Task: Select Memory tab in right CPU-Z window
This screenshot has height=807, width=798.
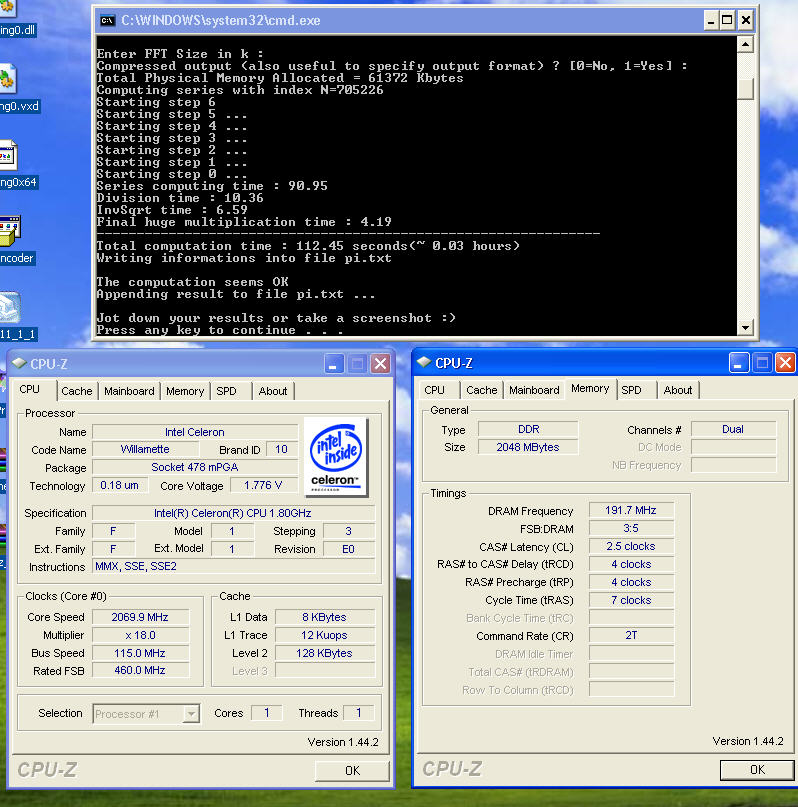Action: coord(590,389)
